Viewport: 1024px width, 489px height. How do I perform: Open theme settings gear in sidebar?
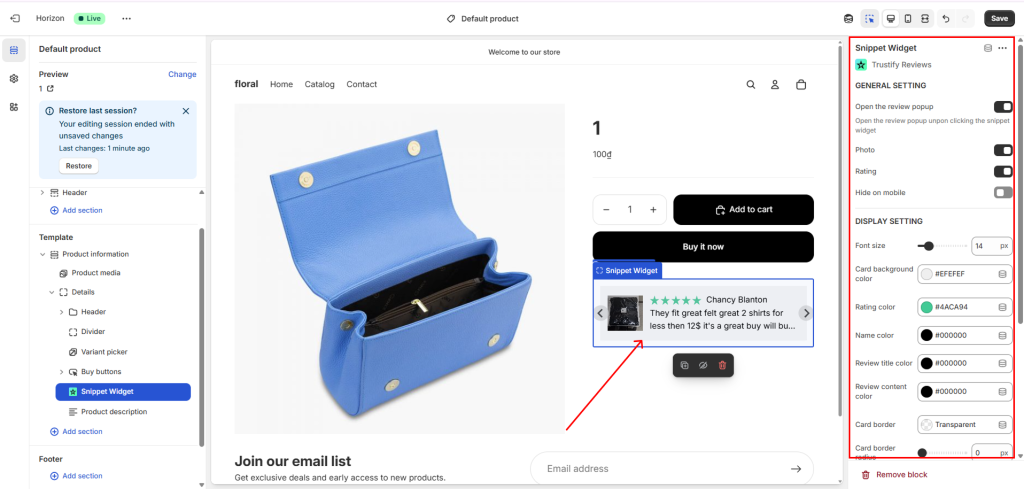14,78
